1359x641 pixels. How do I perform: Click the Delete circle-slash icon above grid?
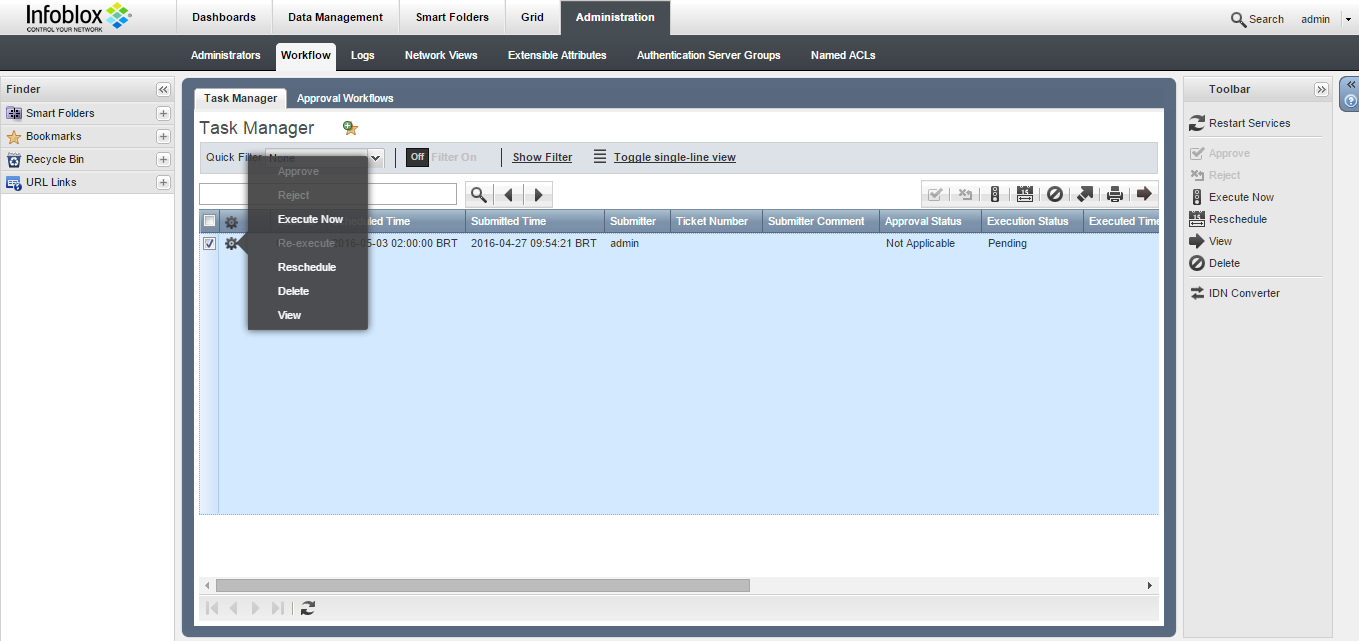pyautogui.click(x=1055, y=195)
